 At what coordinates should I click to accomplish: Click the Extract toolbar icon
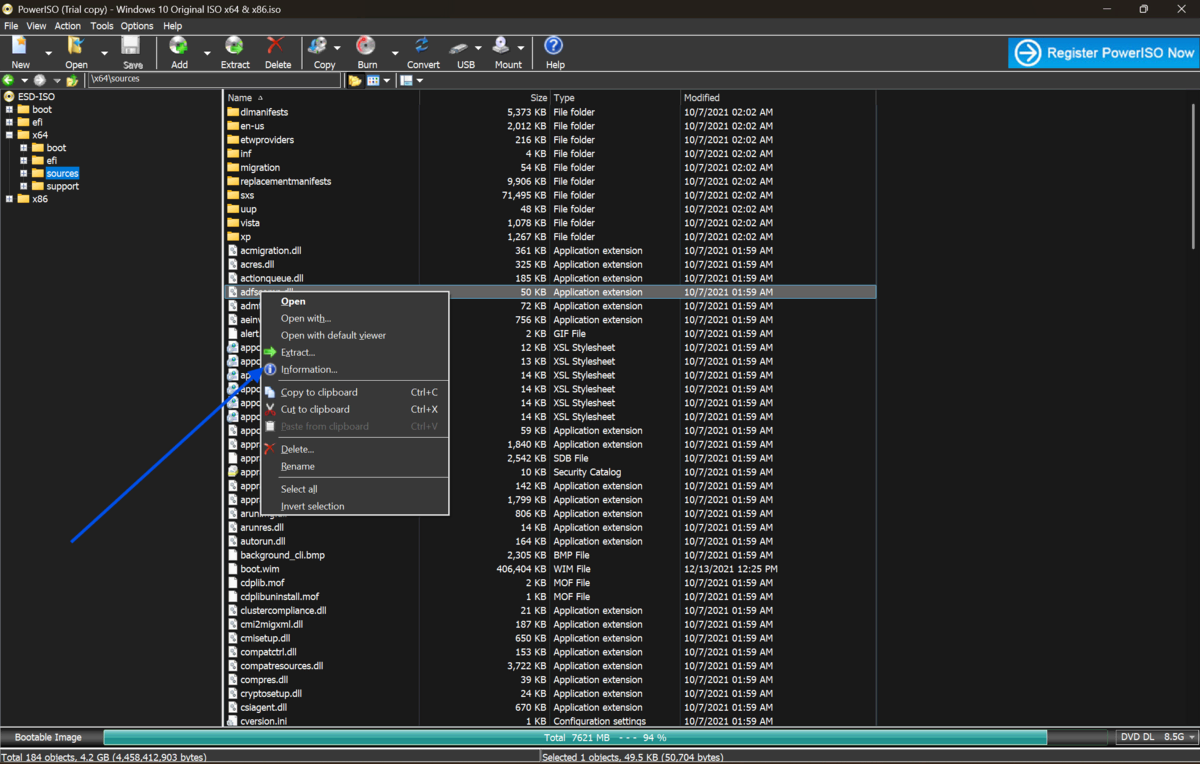(x=234, y=46)
